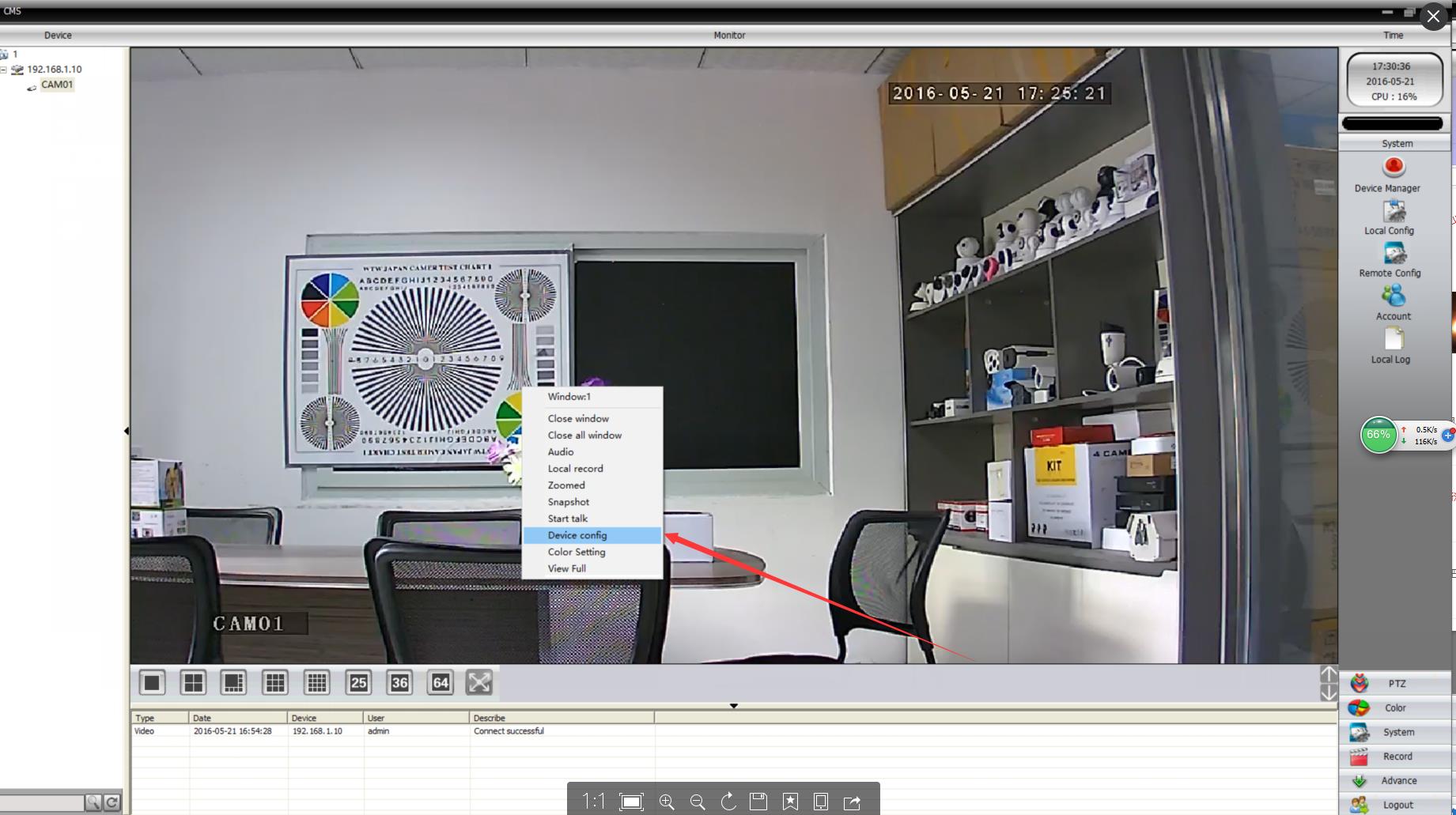Select Local record in the context menu
Image resolution: width=1456 pixels, height=815 pixels.
coord(575,469)
